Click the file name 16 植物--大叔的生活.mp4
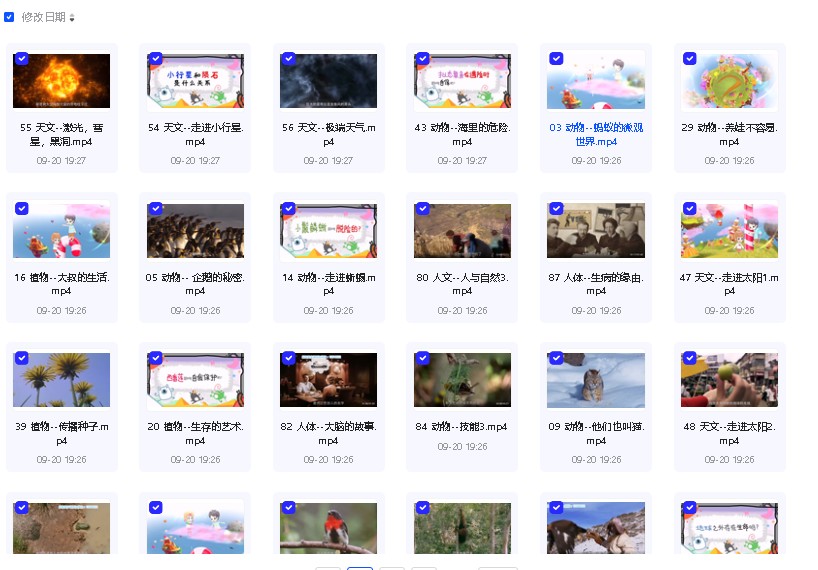Image resolution: width=818 pixels, height=570 pixels. click(62, 284)
